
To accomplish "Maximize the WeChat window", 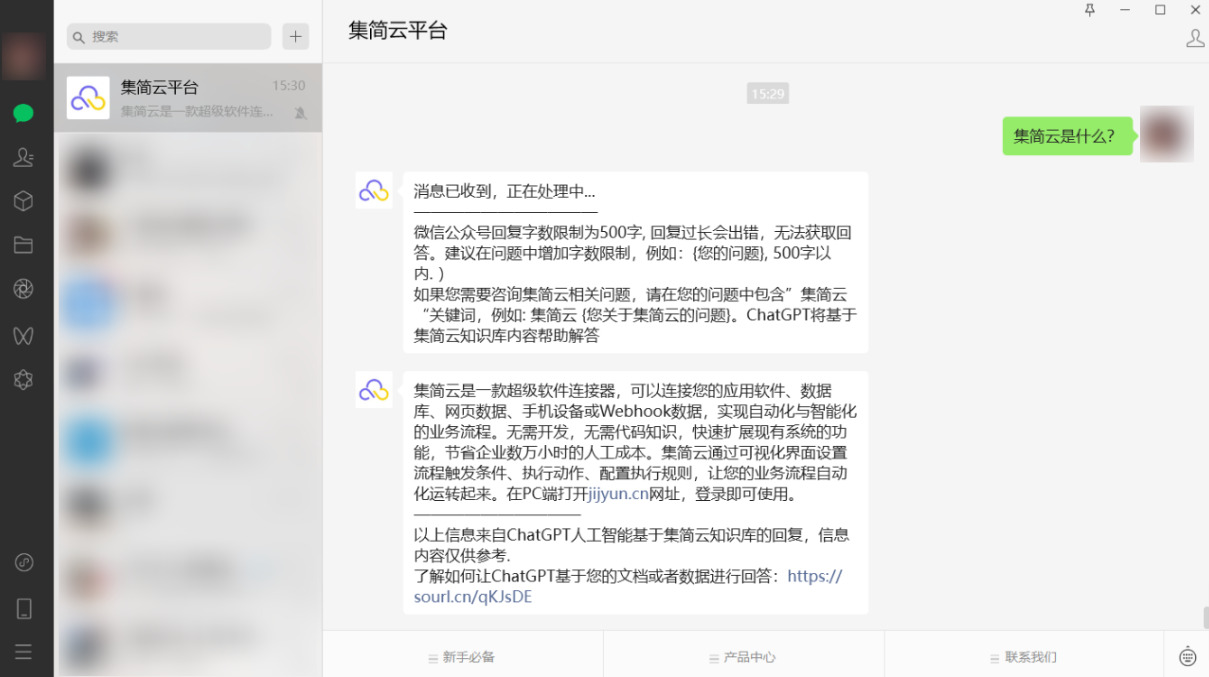I will click(x=1160, y=10).
